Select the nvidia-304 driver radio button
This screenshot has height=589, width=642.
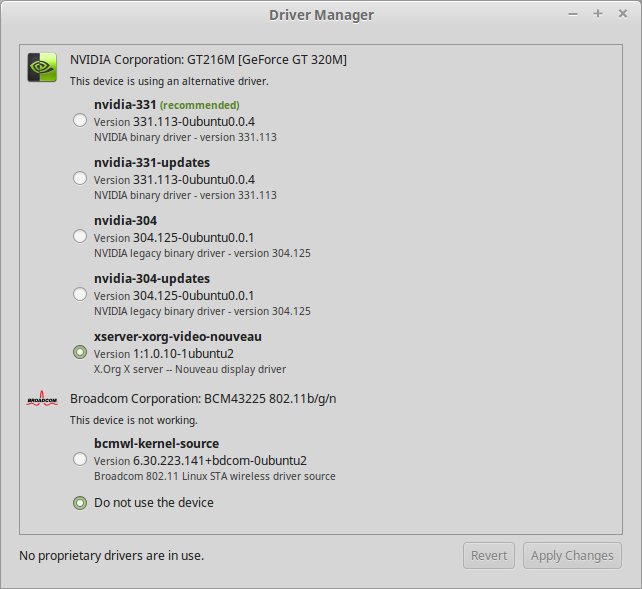(x=80, y=236)
